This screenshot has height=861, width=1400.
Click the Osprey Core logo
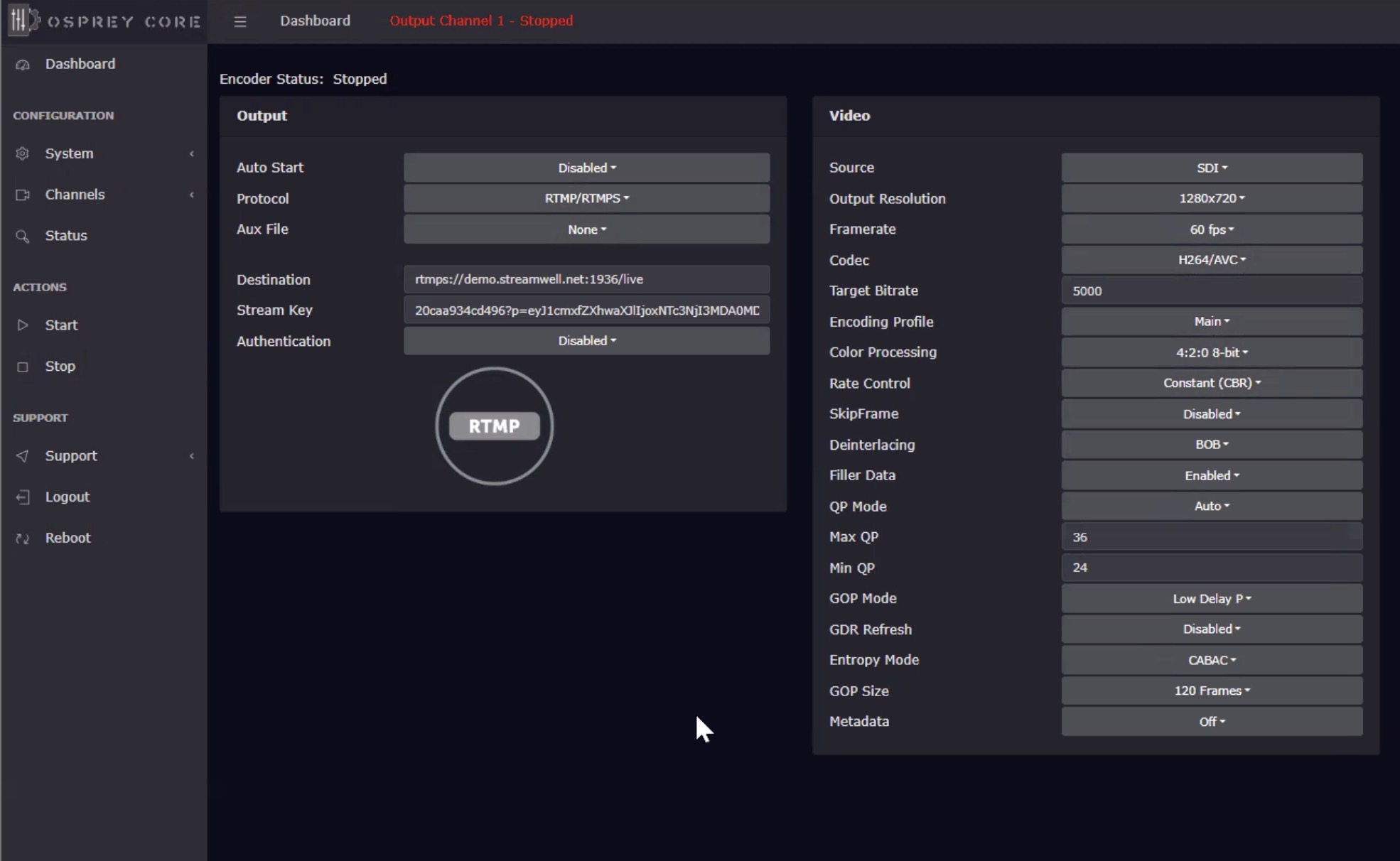(105, 21)
